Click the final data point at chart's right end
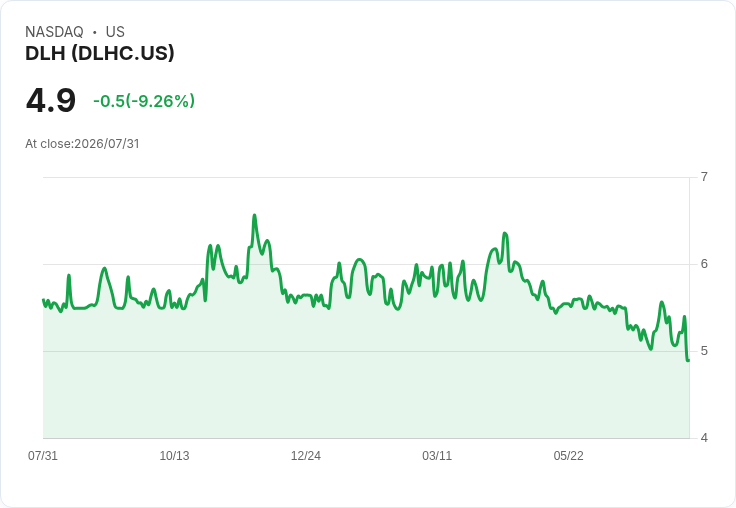736x508 pixels. (x=688, y=360)
